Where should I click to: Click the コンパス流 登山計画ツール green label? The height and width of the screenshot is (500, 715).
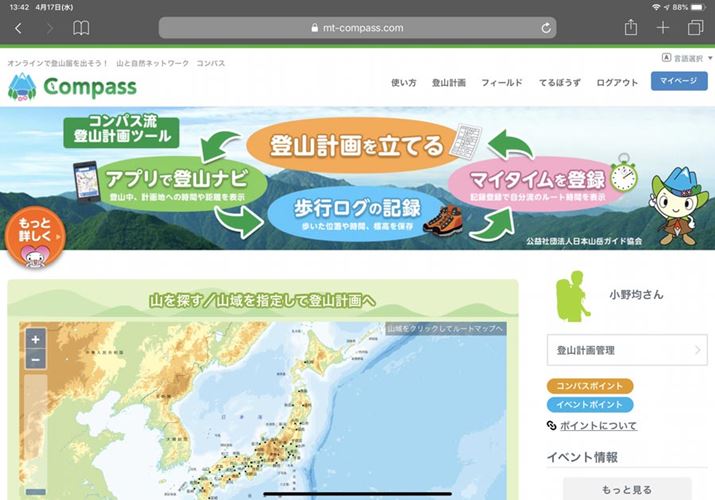121,132
